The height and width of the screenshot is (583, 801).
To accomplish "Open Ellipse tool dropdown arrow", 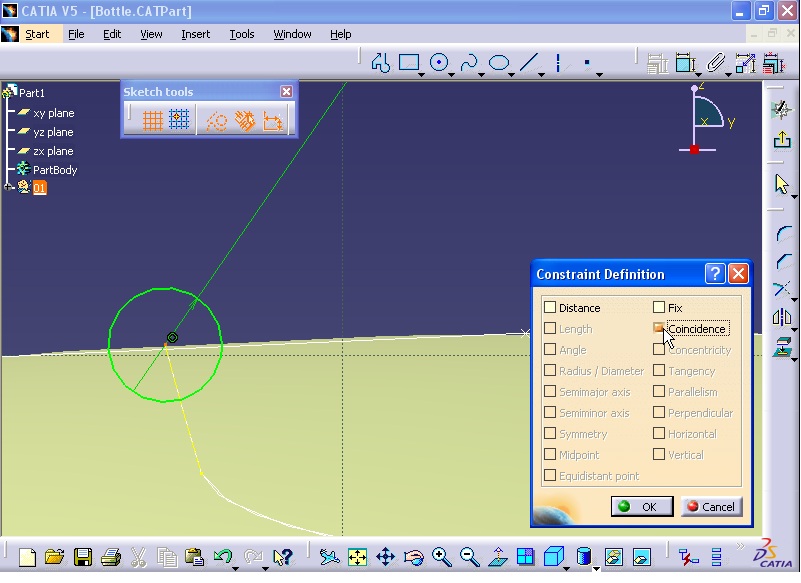I will pos(511,75).
